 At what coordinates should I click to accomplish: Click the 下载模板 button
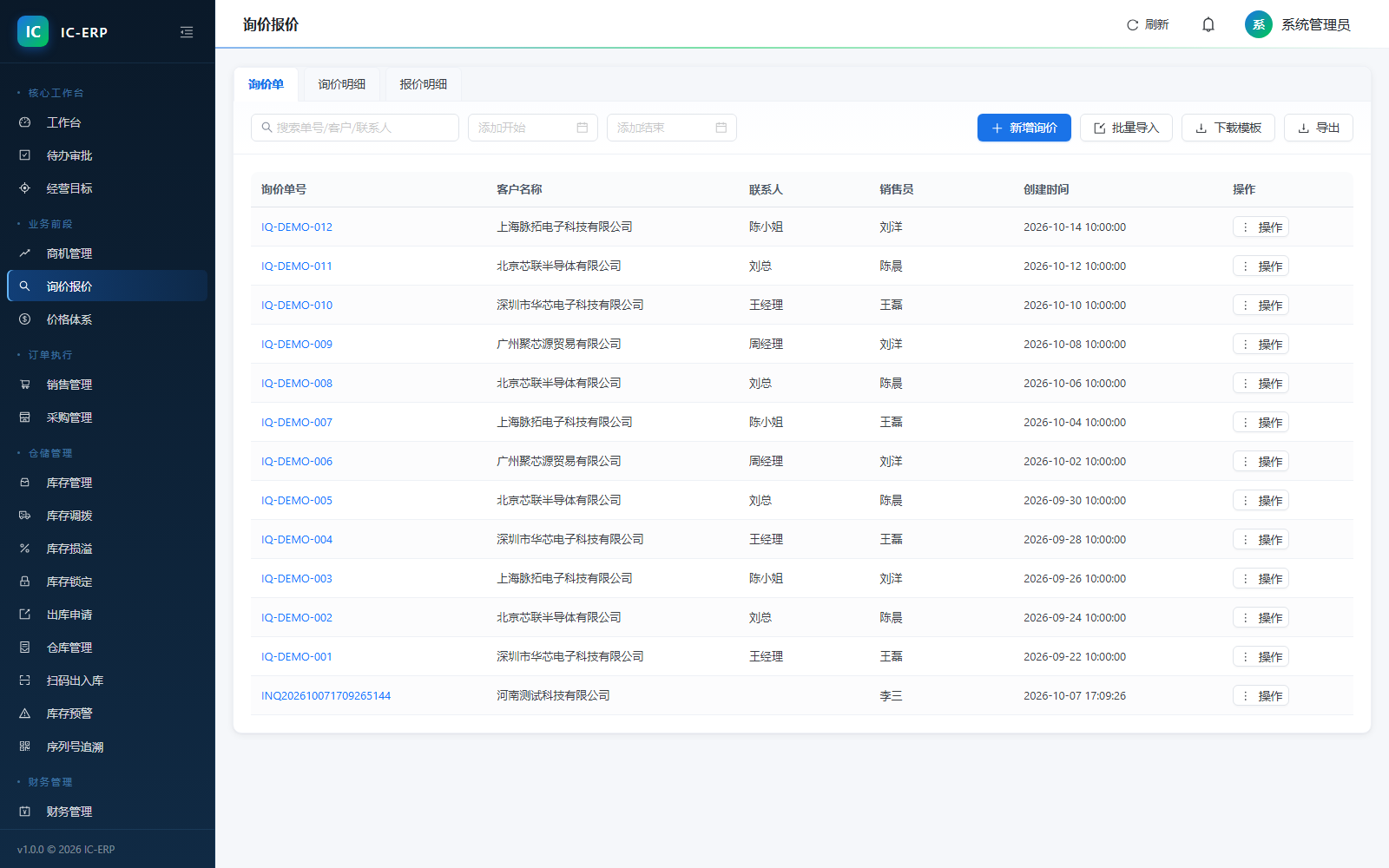click(x=1228, y=128)
